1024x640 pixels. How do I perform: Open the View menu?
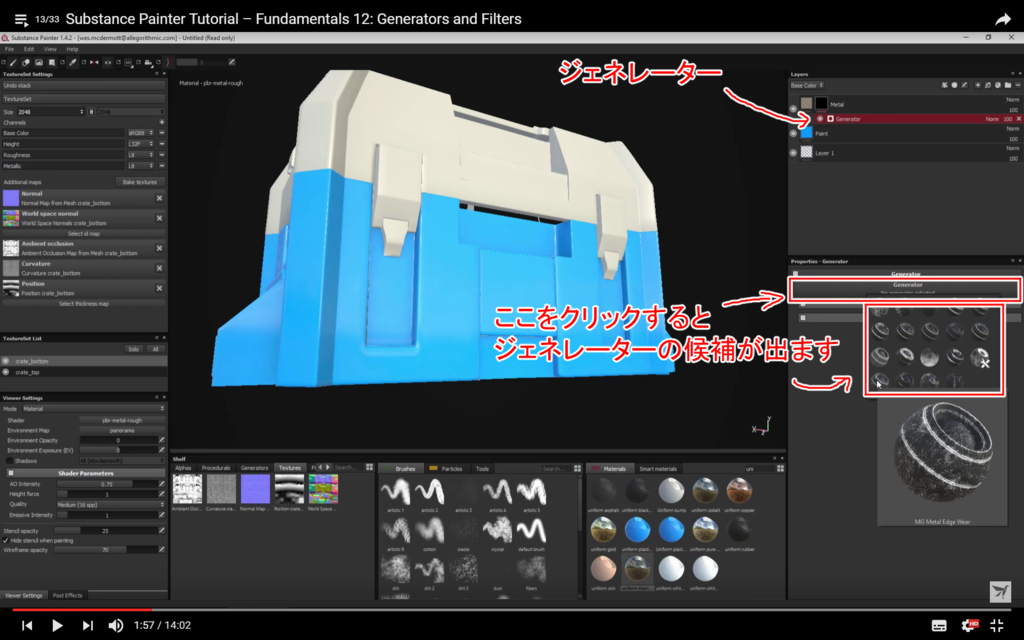[x=50, y=49]
